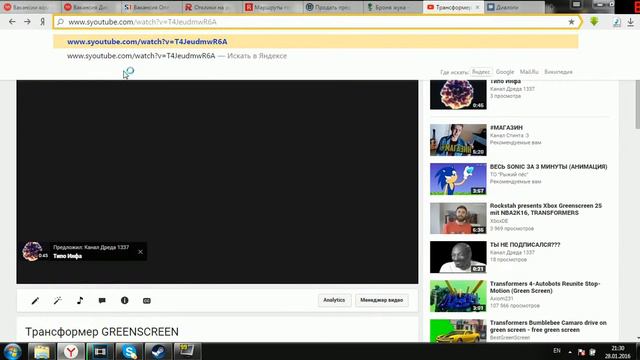Click the taskbar clock showing 21:30

coord(618,352)
